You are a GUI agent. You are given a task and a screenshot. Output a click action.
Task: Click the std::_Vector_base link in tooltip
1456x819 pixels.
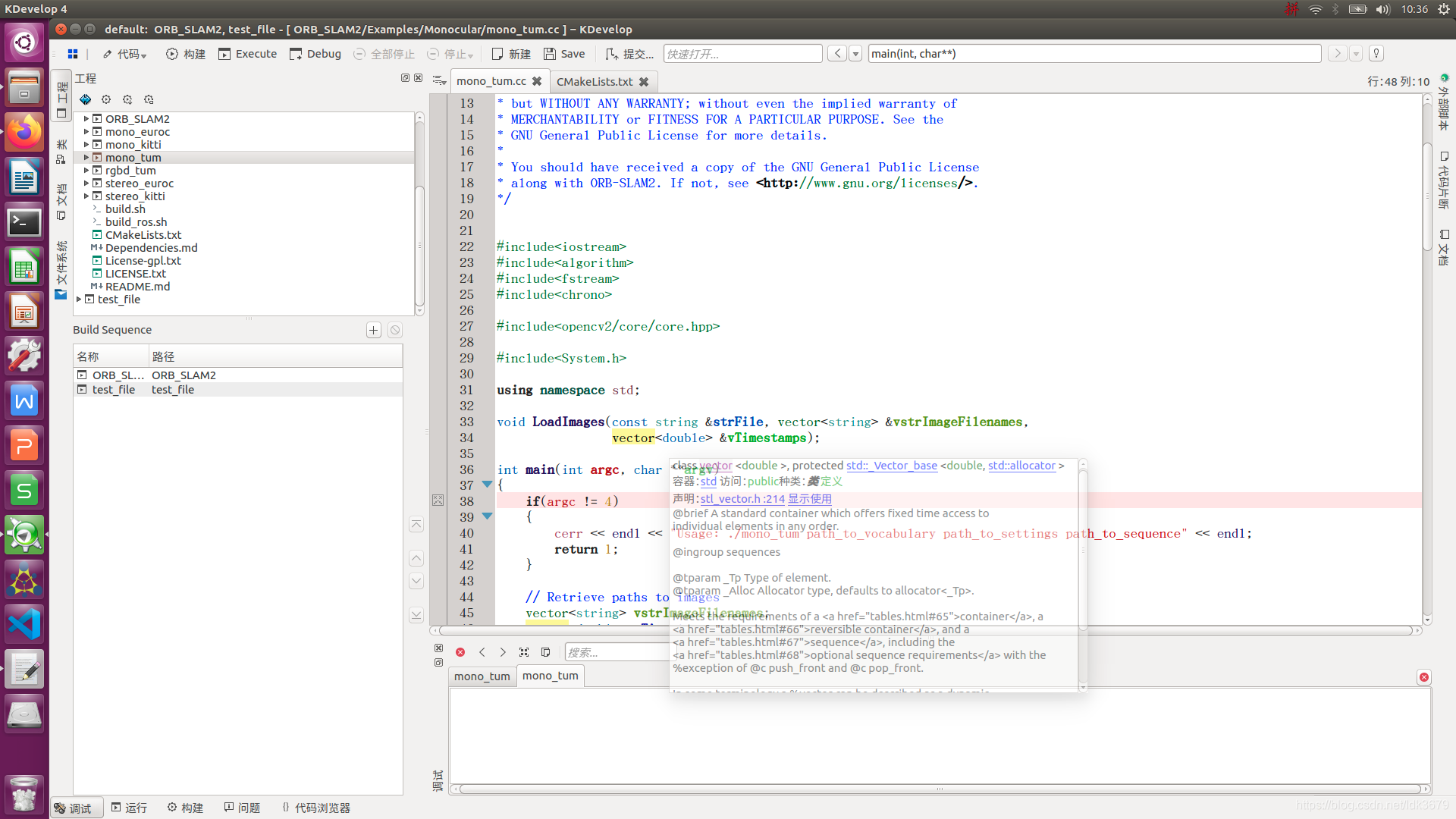pos(892,466)
